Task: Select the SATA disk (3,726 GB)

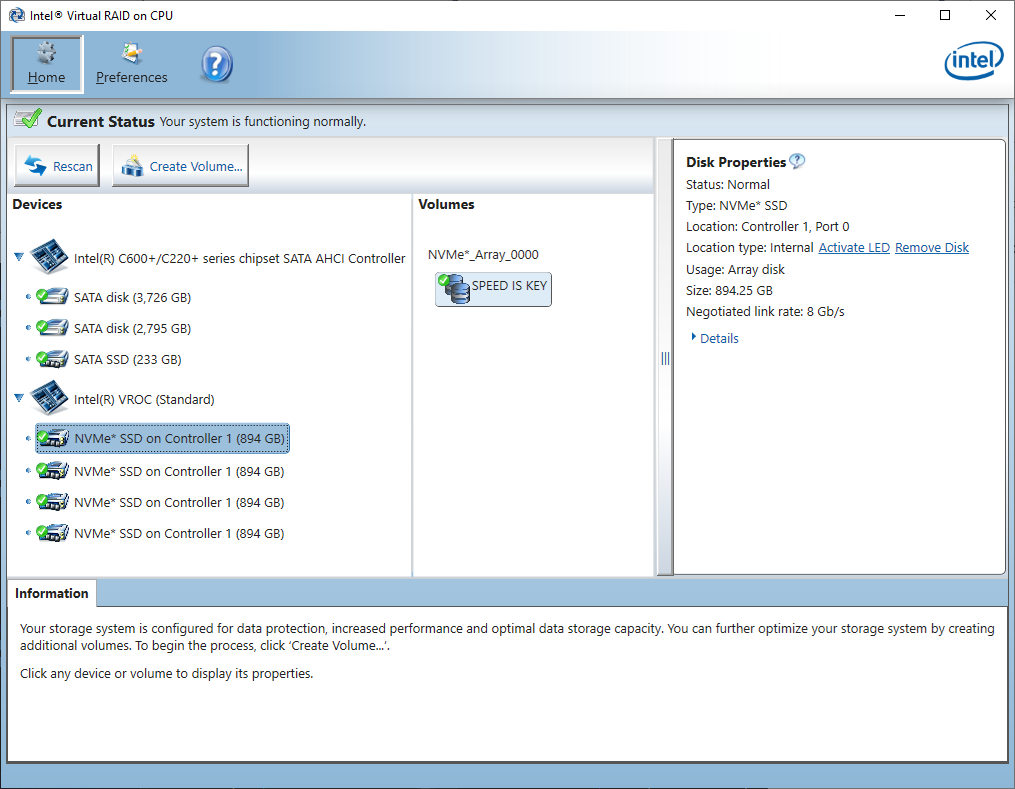Action: click(132, 297)
